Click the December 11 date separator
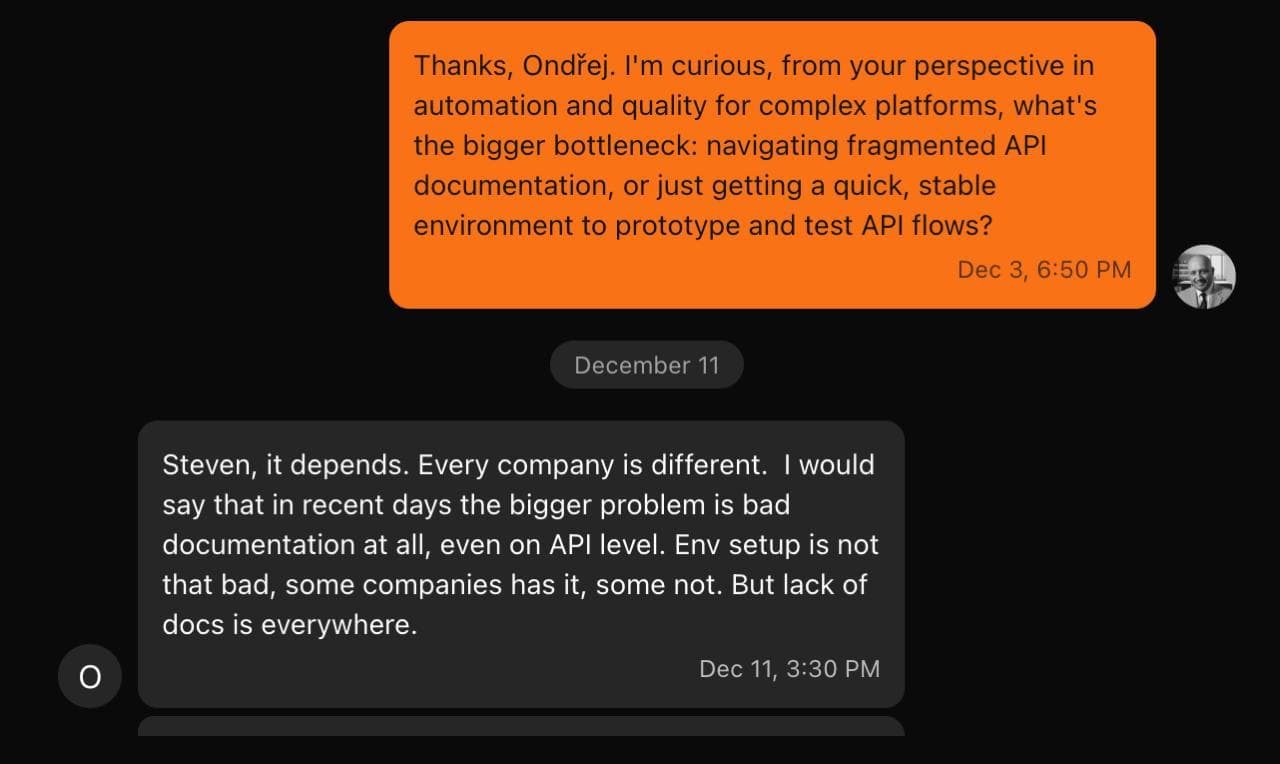 (x=646, y=365)
